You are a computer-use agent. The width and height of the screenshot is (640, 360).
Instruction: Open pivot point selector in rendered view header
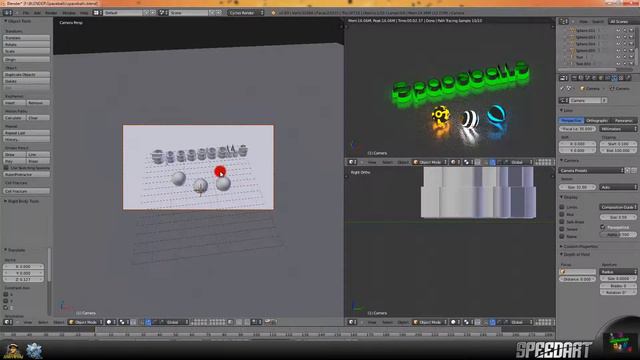[x=468, y=162]
